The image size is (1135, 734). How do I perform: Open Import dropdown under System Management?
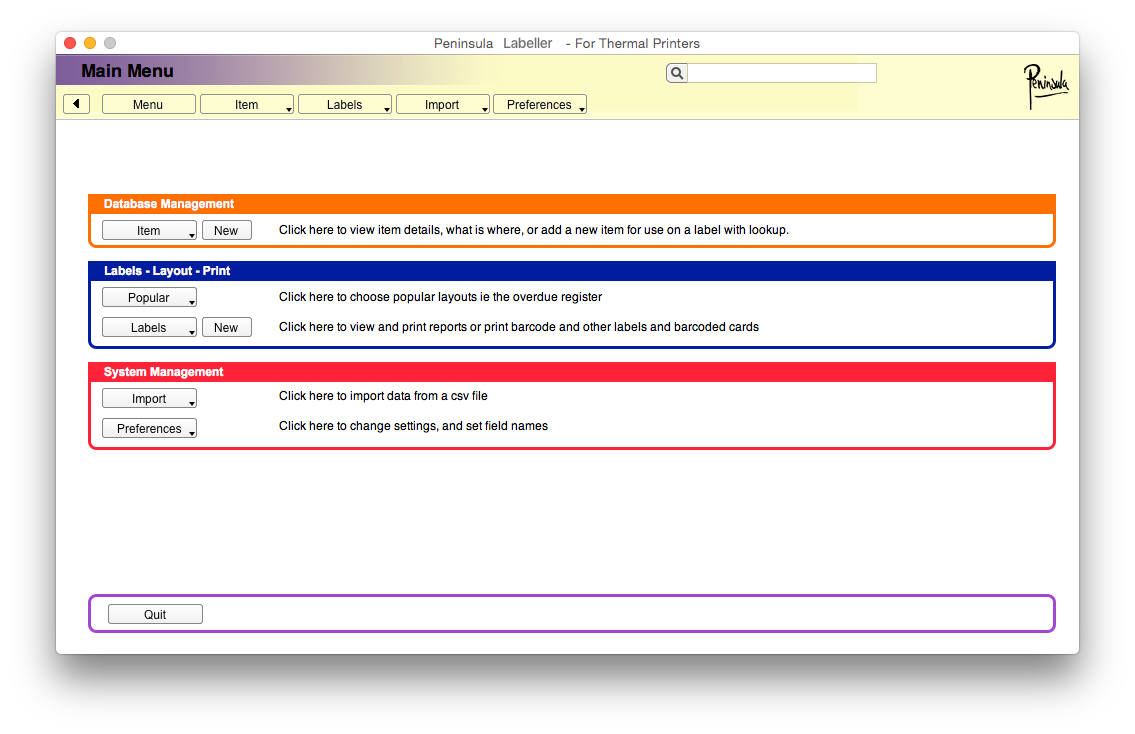(x=149, y=399)
